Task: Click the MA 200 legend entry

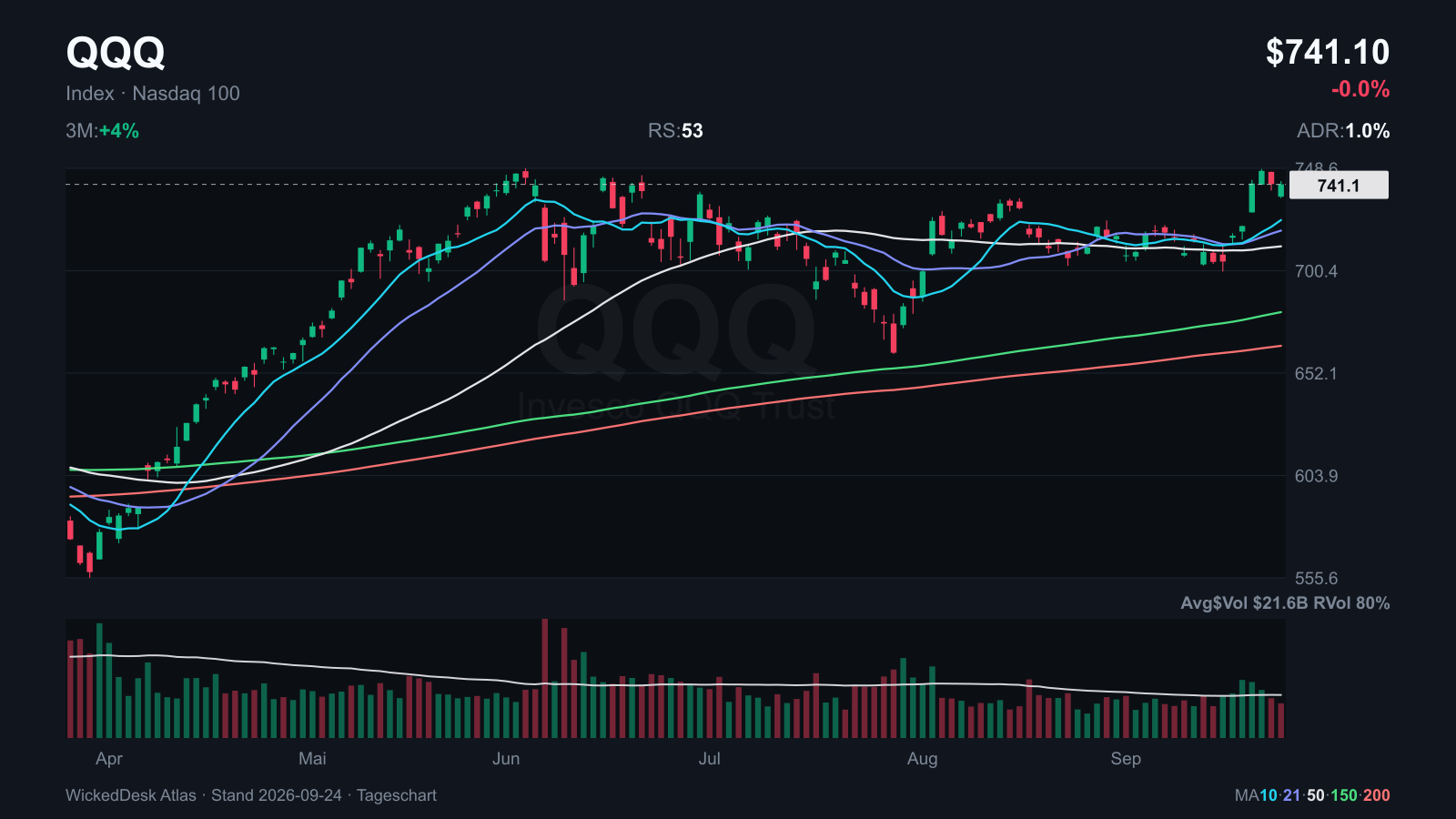Action: click(x=1376, y=795)
